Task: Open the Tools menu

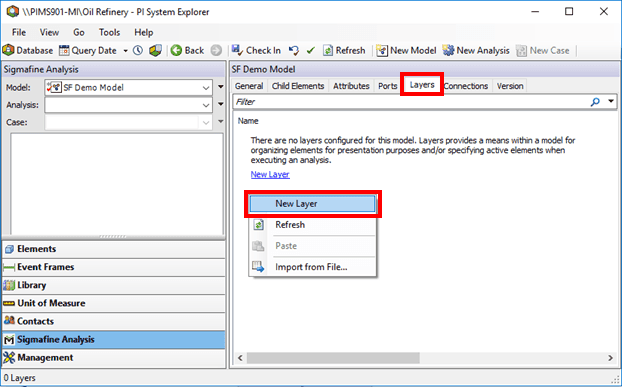Action: [109, 32]
